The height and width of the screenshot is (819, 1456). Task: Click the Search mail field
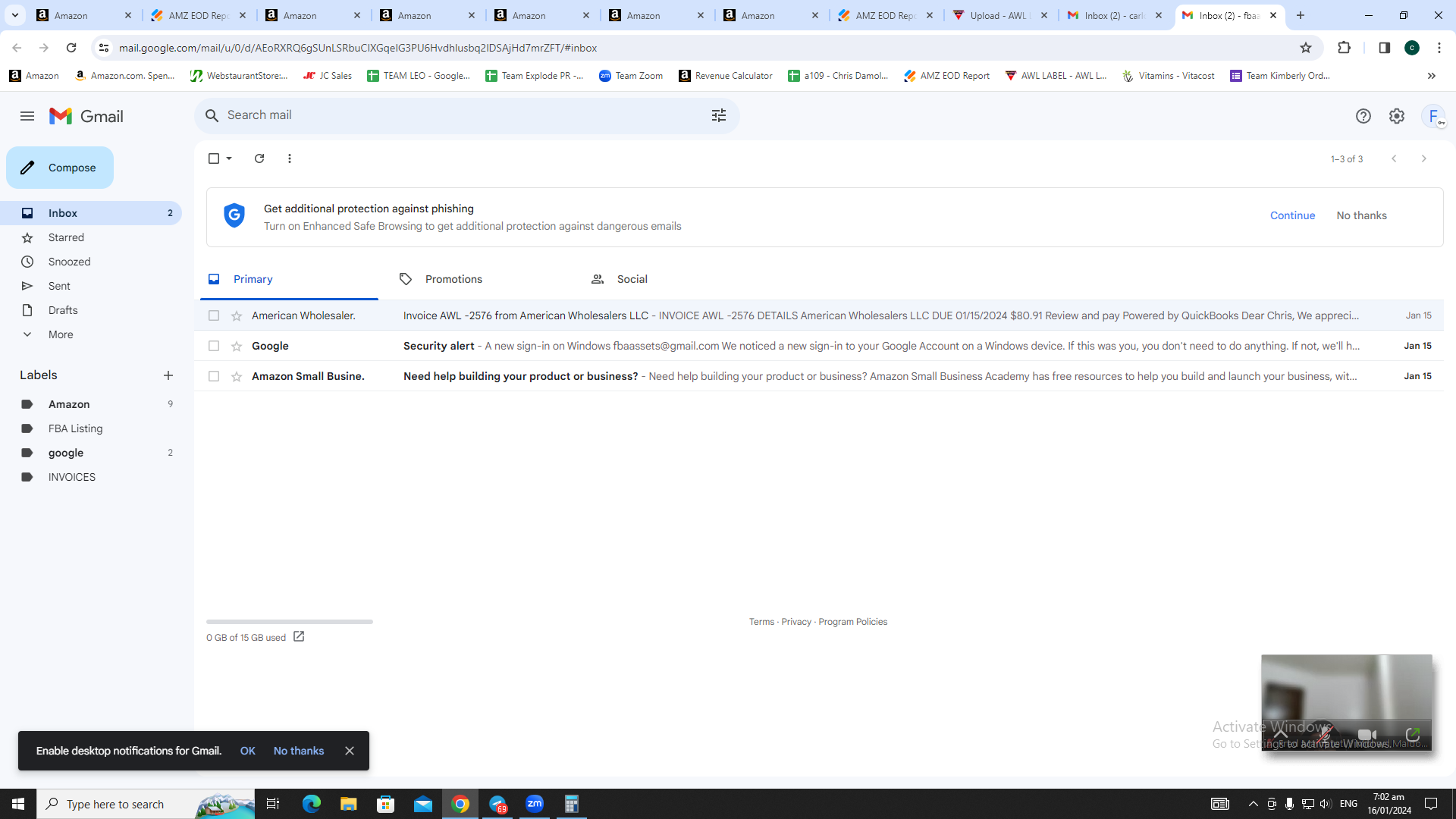click(x=466, y=115)
